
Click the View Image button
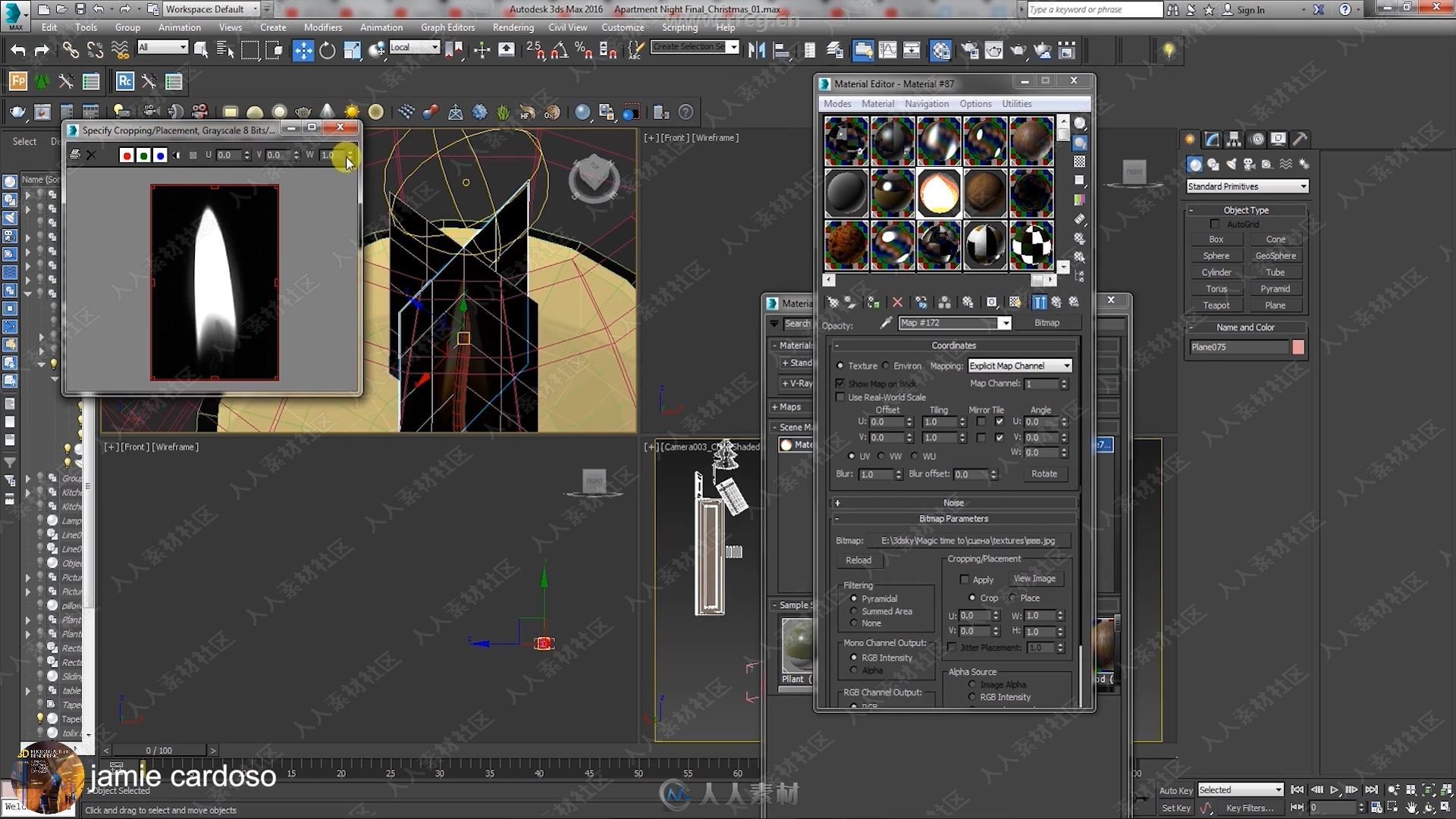click(x=1033, y=578)
